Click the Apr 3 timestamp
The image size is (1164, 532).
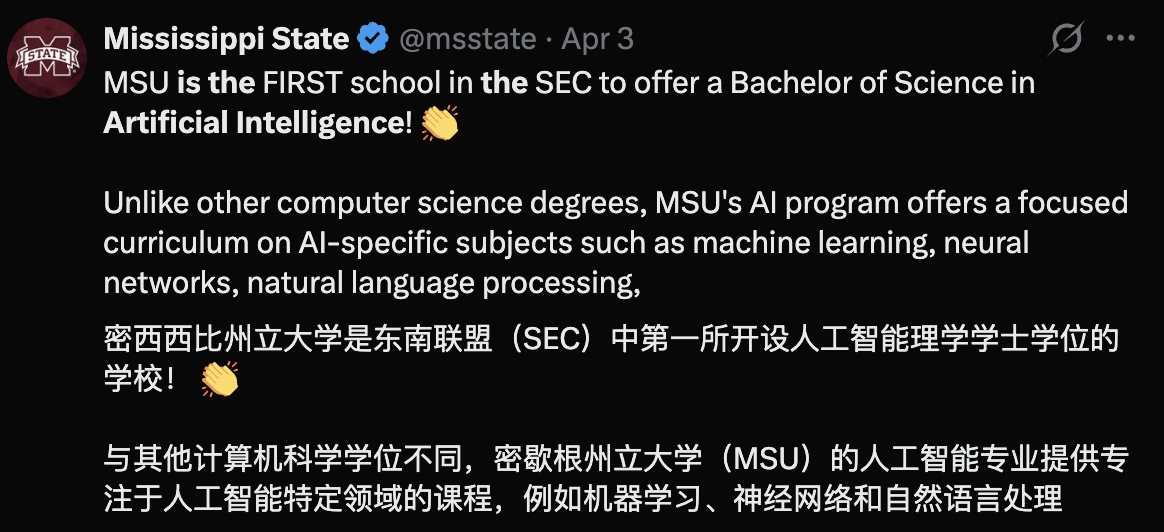click(597, 39)
